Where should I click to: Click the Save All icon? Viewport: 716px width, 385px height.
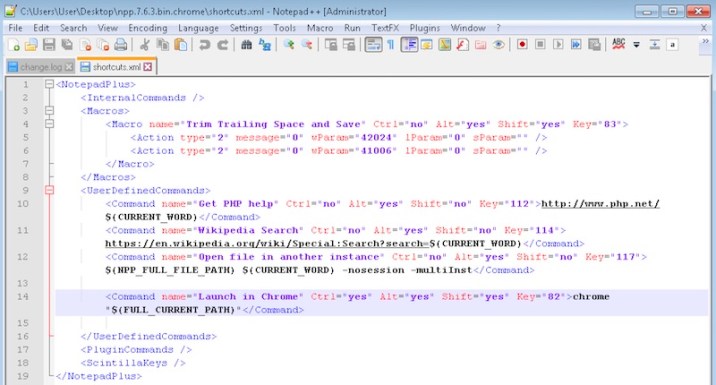tap(67, 45)
